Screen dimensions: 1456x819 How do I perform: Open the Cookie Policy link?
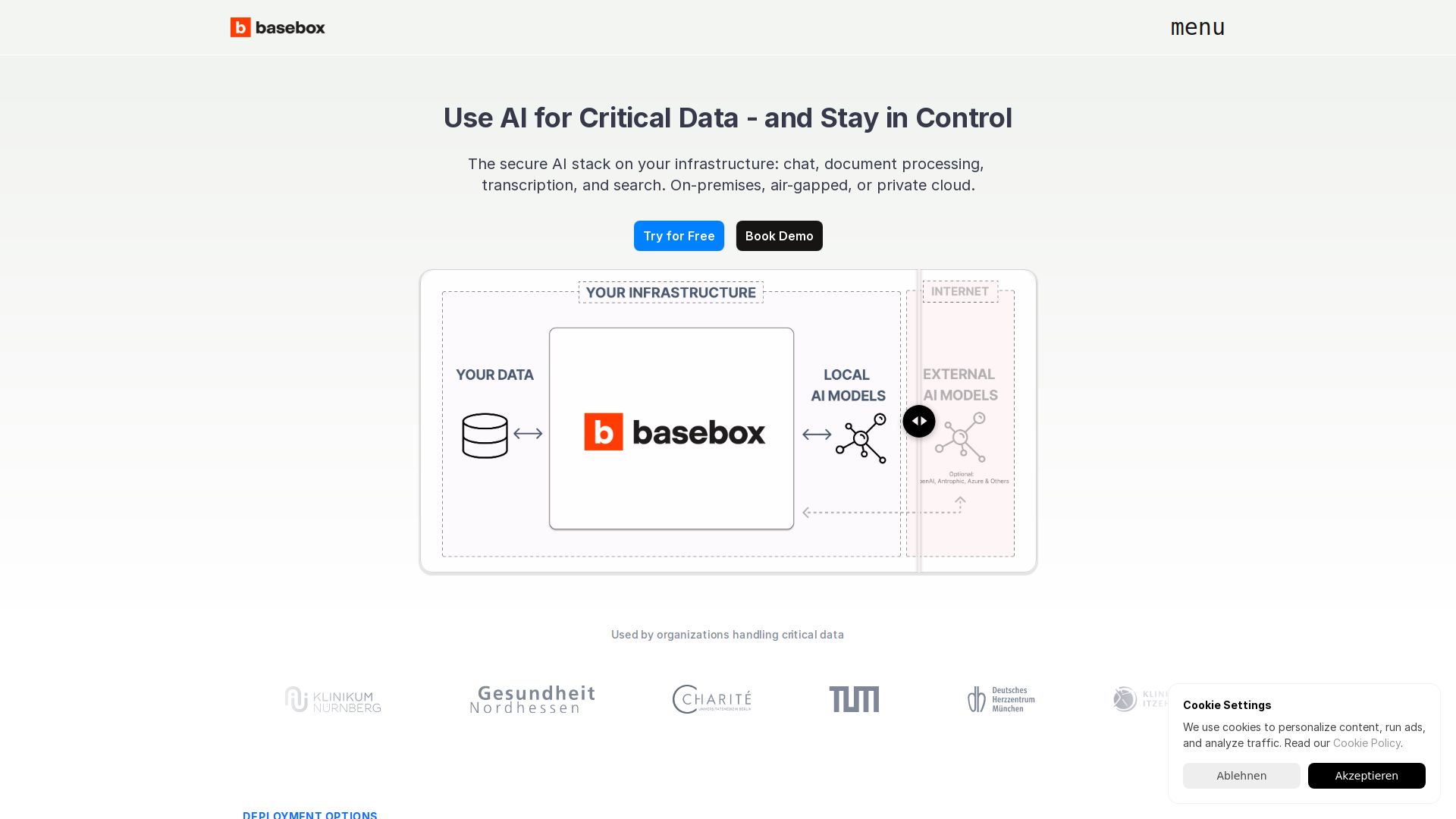point(1367,743)
